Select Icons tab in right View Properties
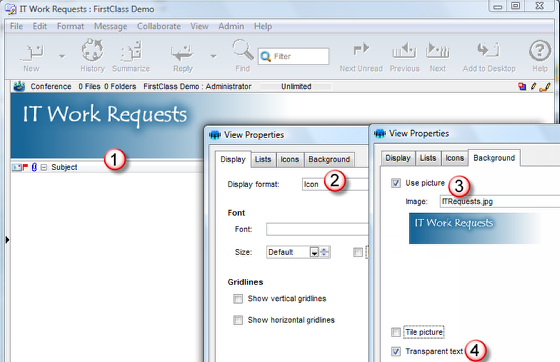The height and width of the screenshot is (362, 560). (x=455, y=158)
